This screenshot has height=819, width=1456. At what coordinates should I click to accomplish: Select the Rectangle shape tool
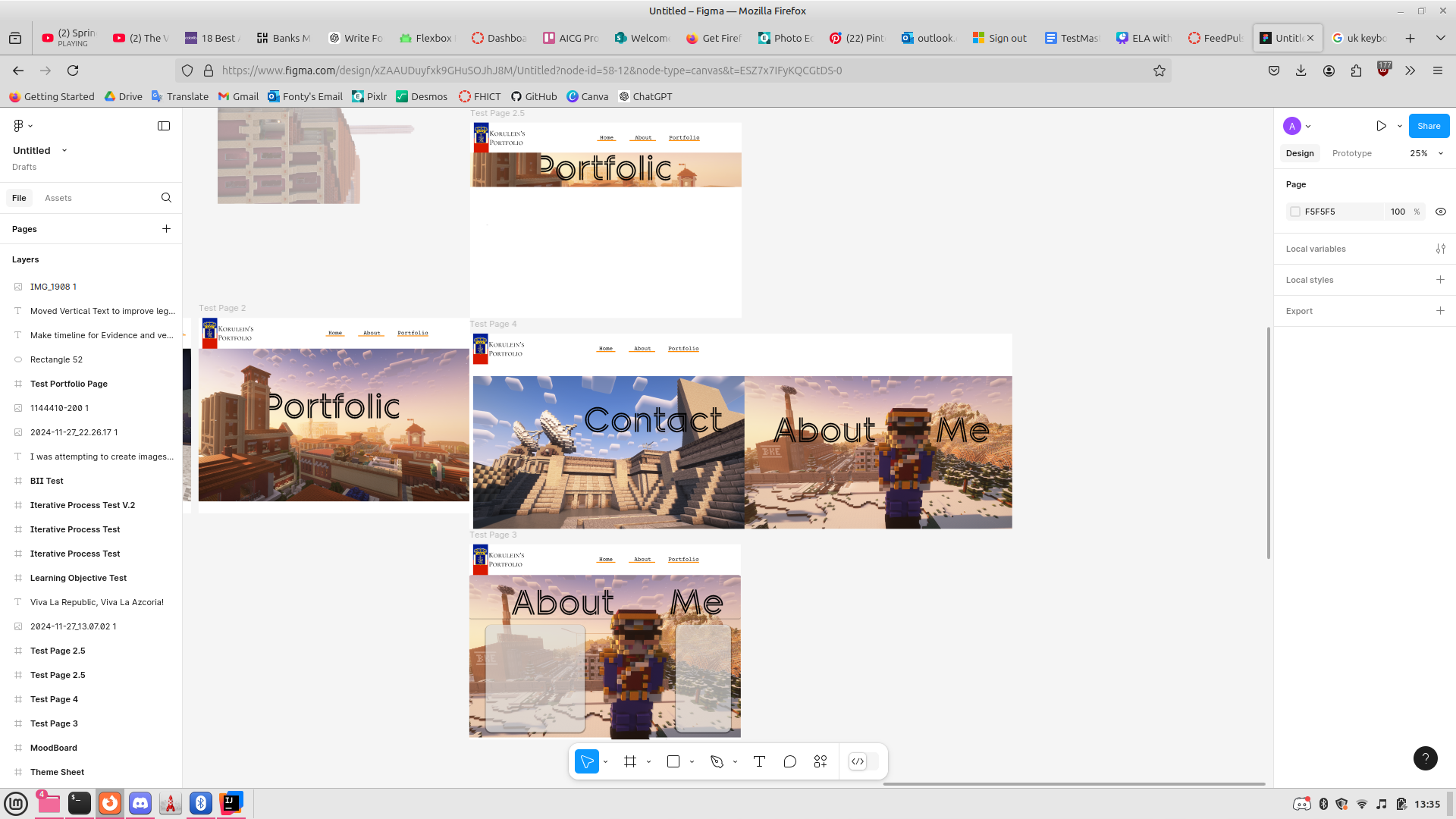(x=672, y=761)
